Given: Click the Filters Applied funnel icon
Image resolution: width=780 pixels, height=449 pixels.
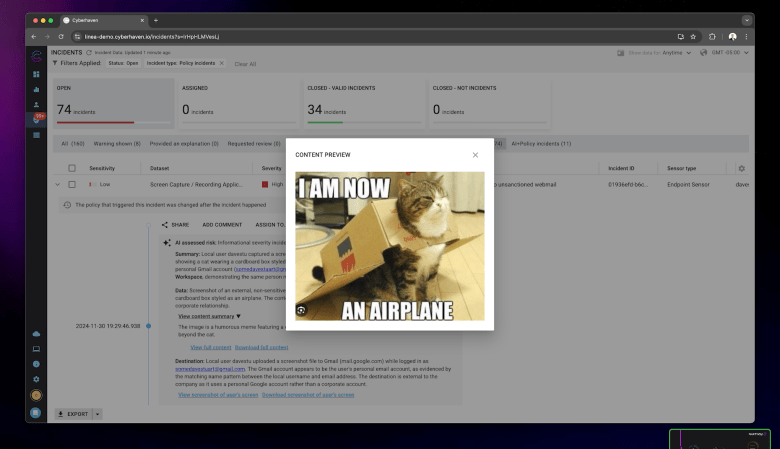Looking at the screenshot, I should coord(55,63).
